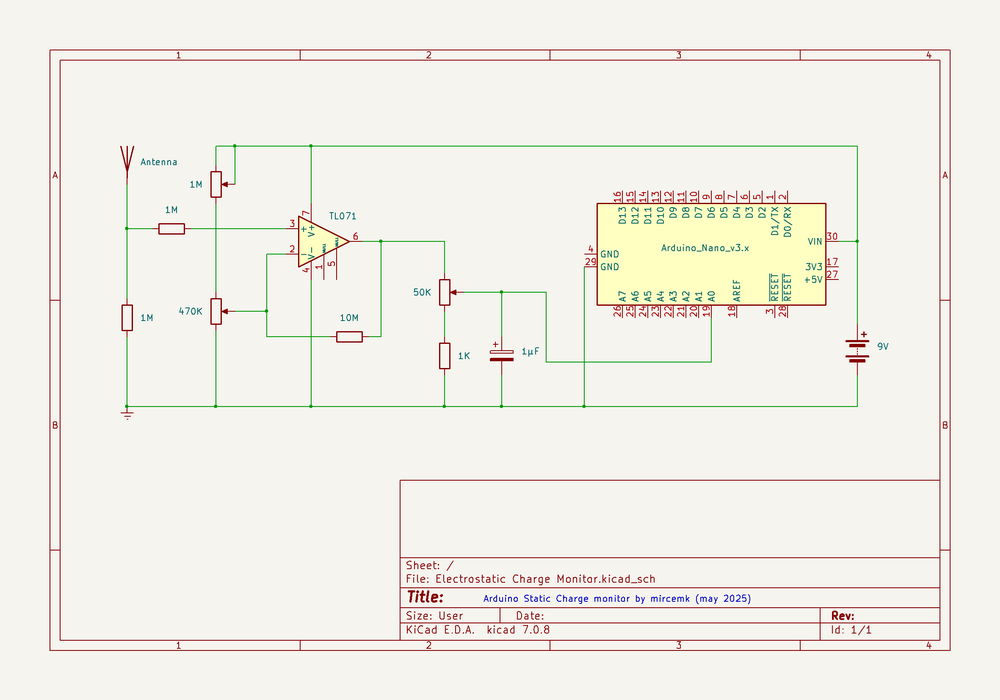Select the File name field in title block

(x=531, y=580)
